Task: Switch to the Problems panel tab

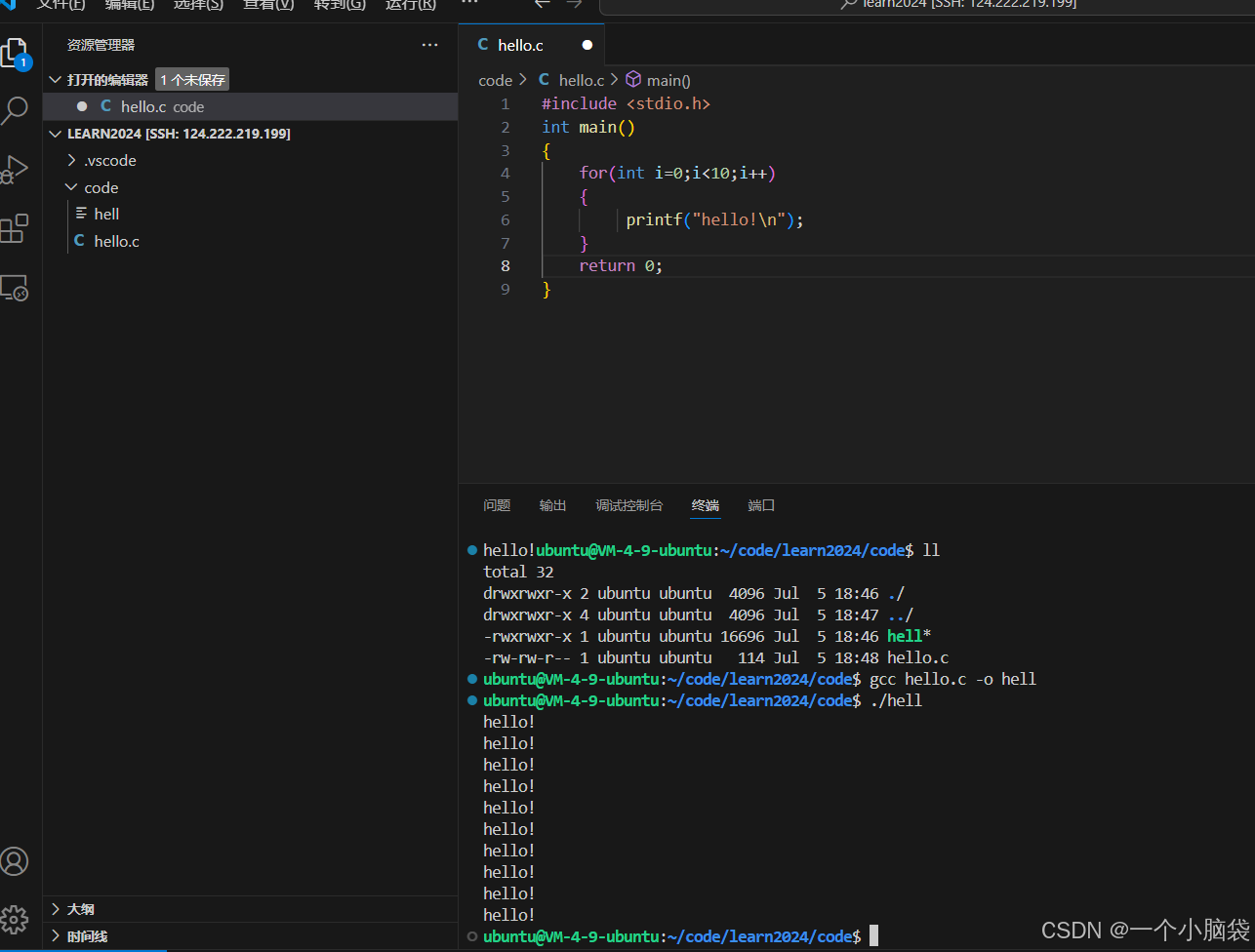Action: point(497,505)
